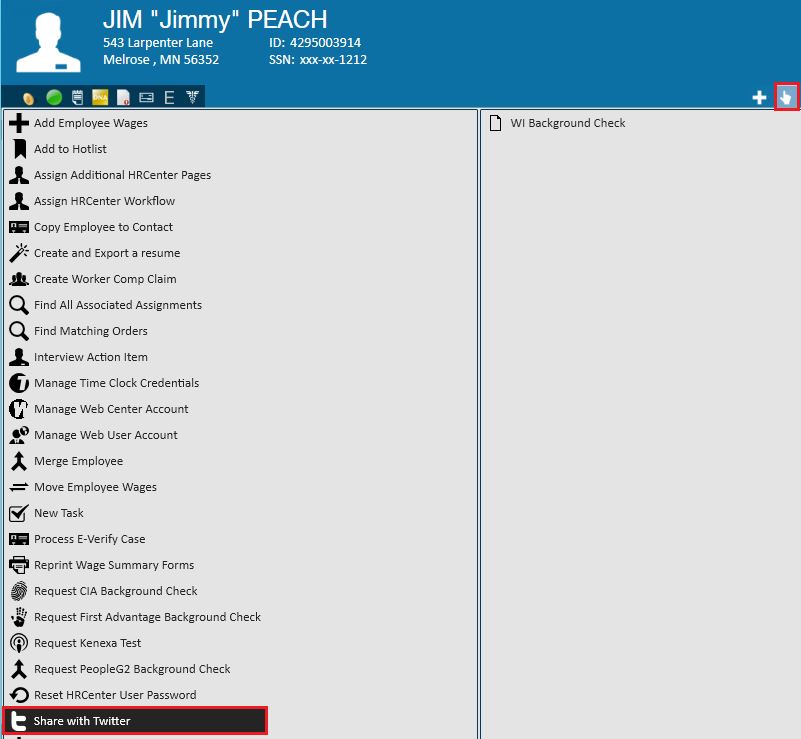The image size is (801, 739).
Task: Click the employee ID 4295003914
Action: pos(325,43)
